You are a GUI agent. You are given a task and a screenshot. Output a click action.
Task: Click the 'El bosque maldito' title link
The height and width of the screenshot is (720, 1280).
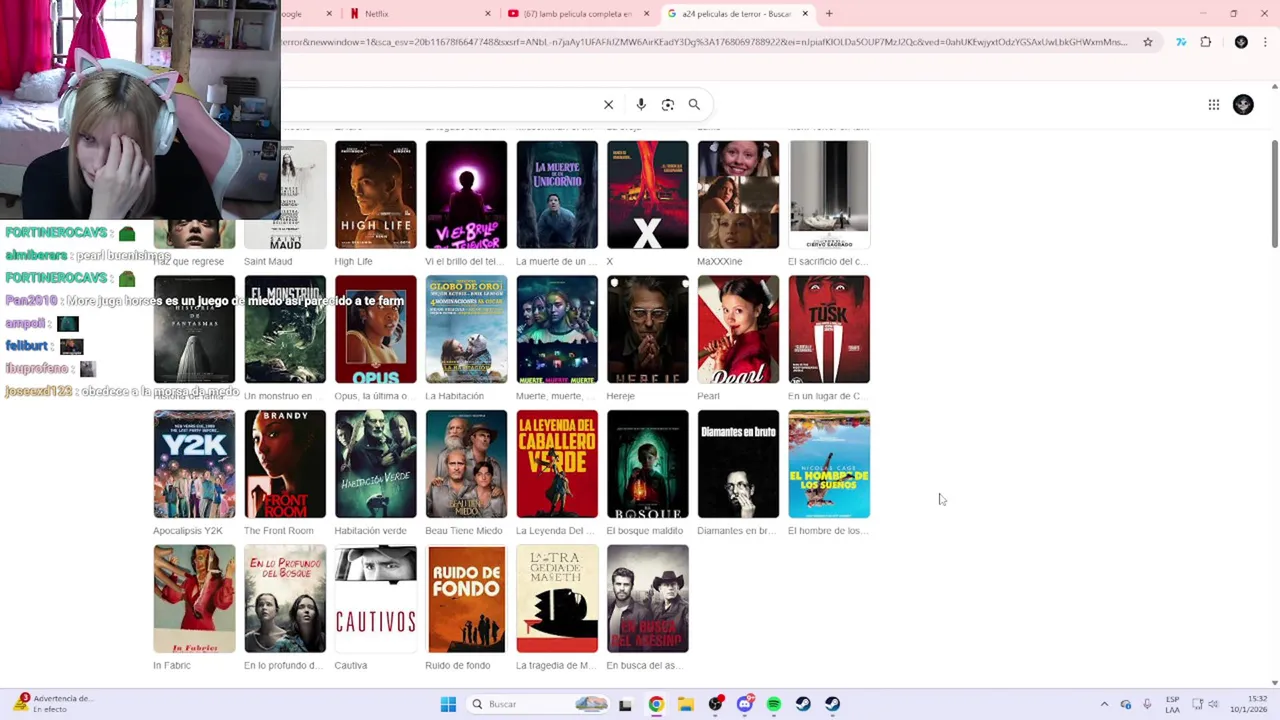pyautogui.click(x=645, y=531)
